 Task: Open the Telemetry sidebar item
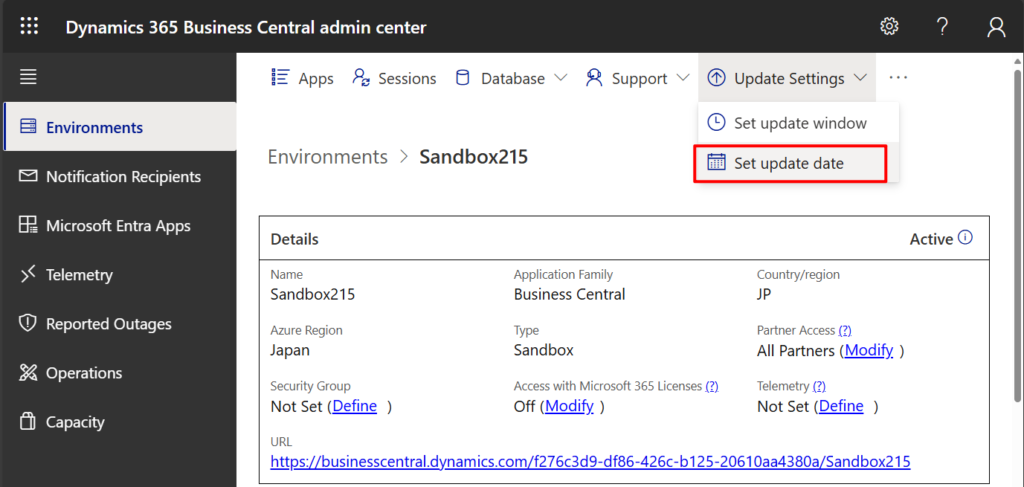(78, 275)
